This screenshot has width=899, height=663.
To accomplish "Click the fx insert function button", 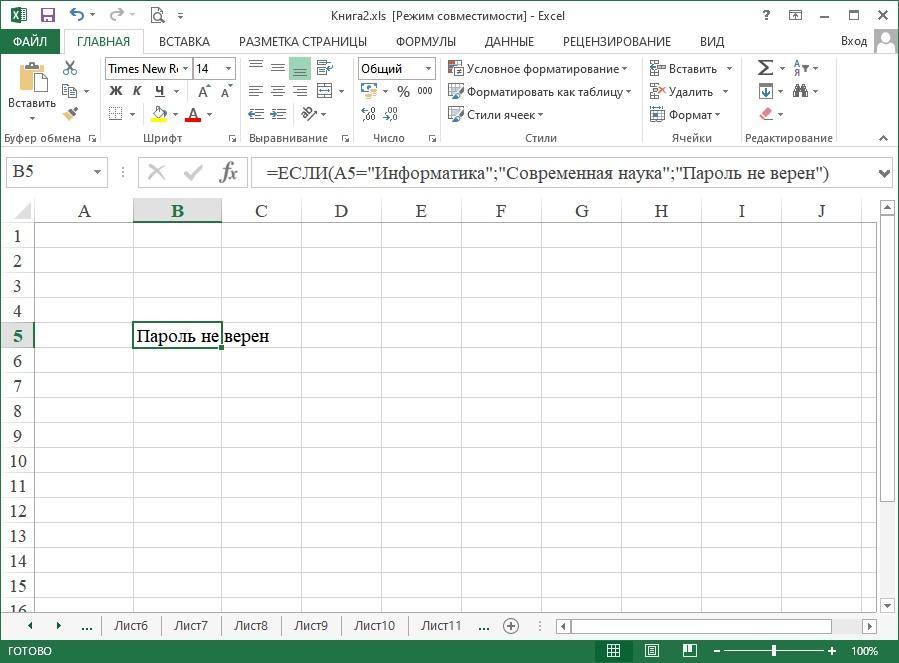I will (x=228, y=172).
